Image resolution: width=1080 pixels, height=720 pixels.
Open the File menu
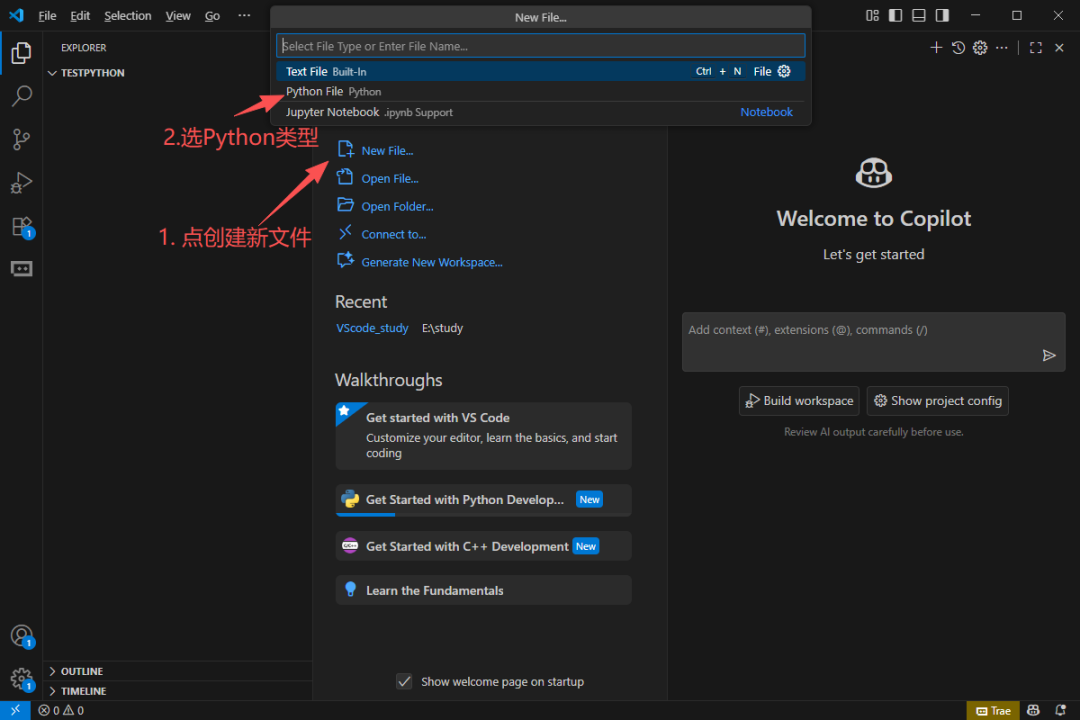click(x=48, y=15)
